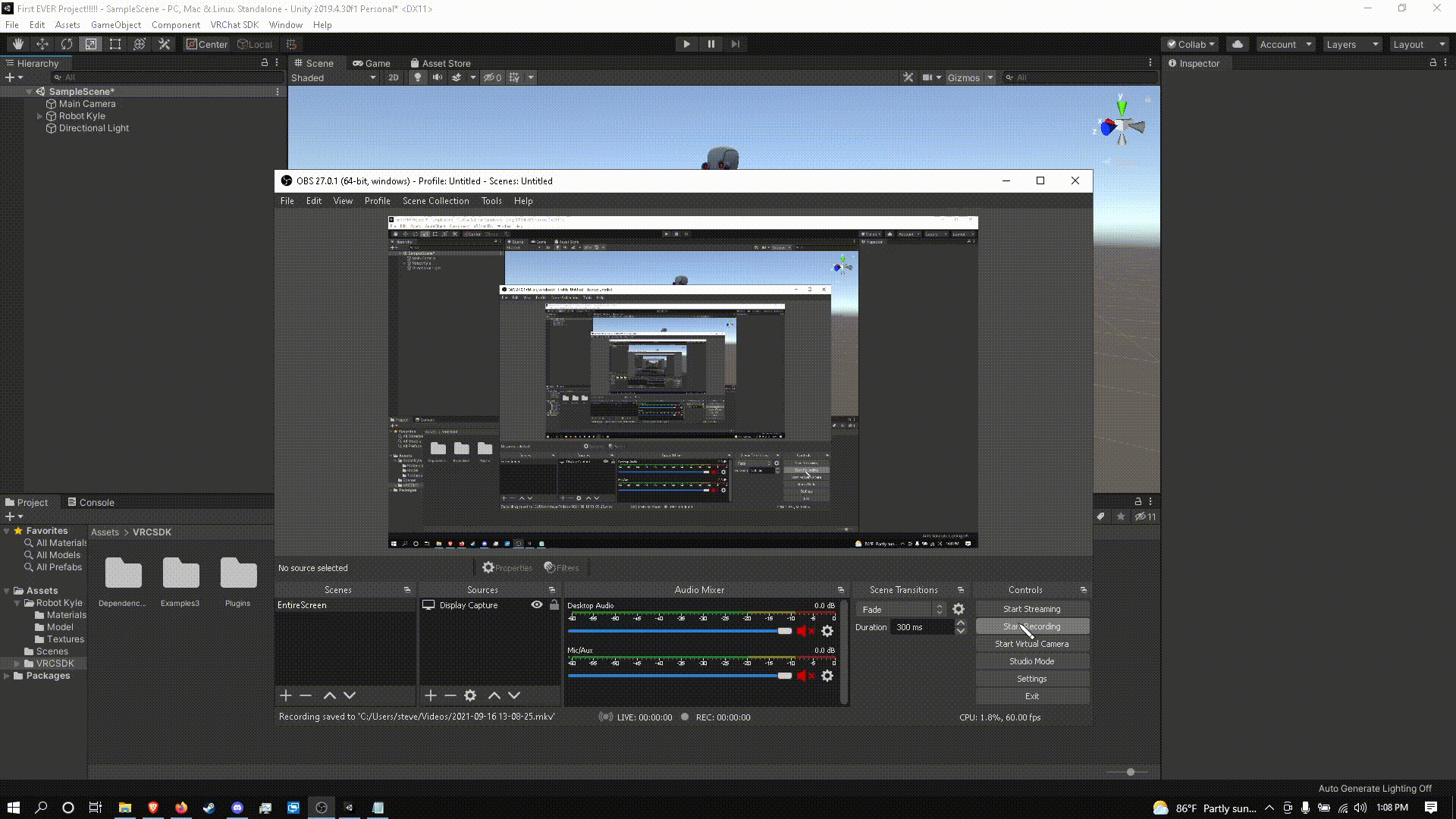Viewport: 1456px width, 819px height.
Task: Toggle Center pivot mode button
Action: coord(207,44)
